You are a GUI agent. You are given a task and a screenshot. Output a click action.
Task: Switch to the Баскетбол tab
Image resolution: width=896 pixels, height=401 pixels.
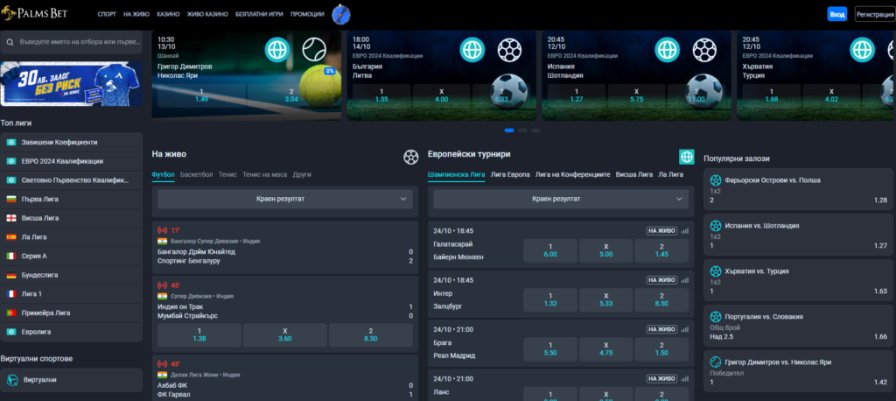[196, 174]
